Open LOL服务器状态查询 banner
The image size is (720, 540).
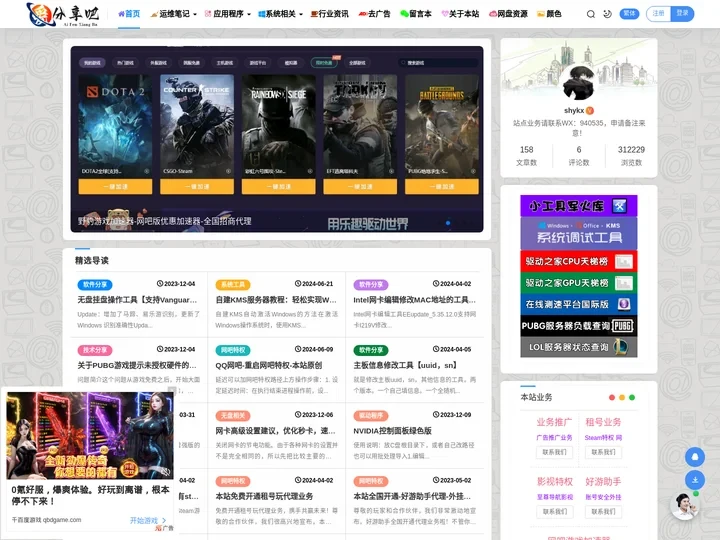coord(579,347)
